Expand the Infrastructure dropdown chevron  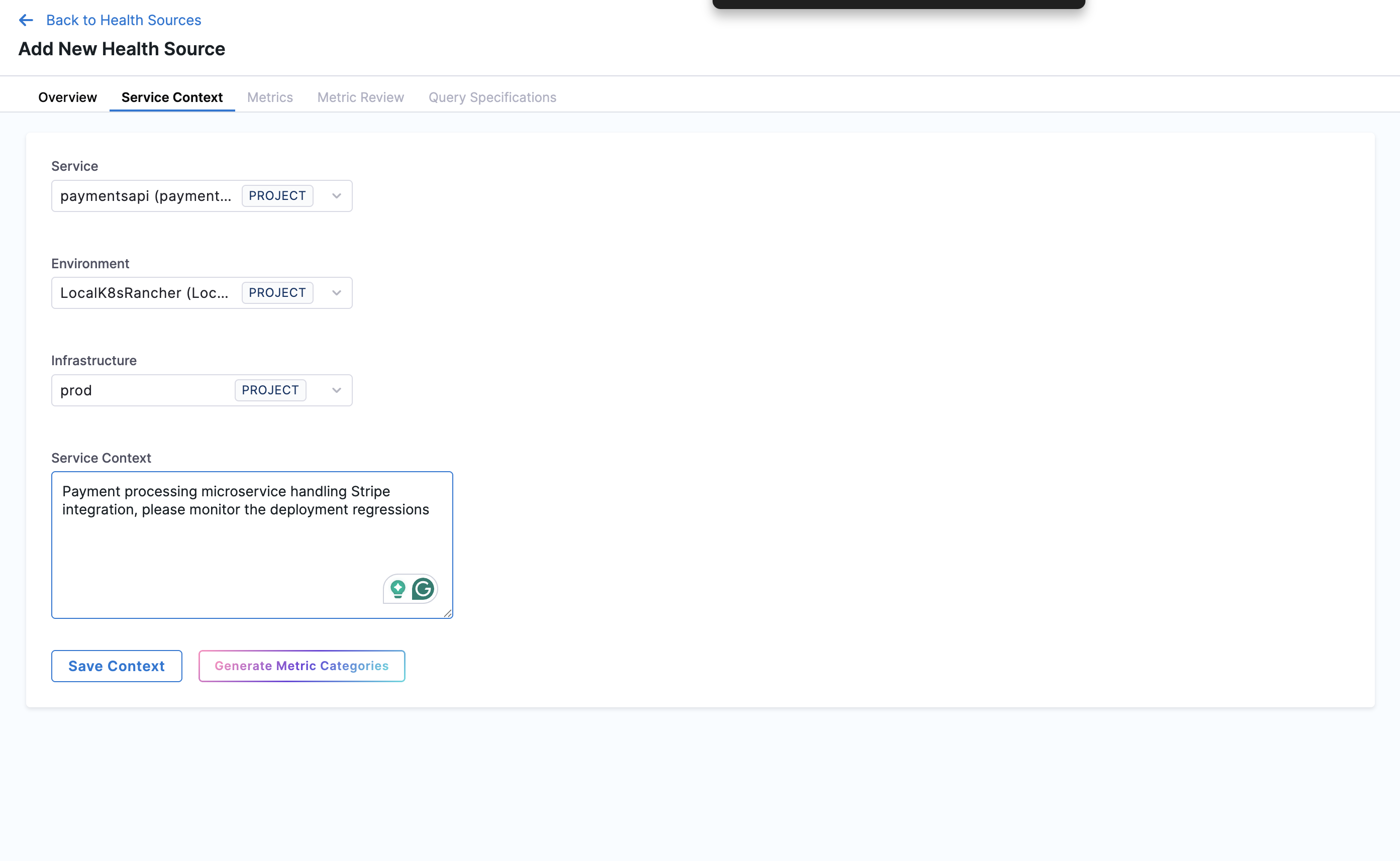[x=337, y=390]
